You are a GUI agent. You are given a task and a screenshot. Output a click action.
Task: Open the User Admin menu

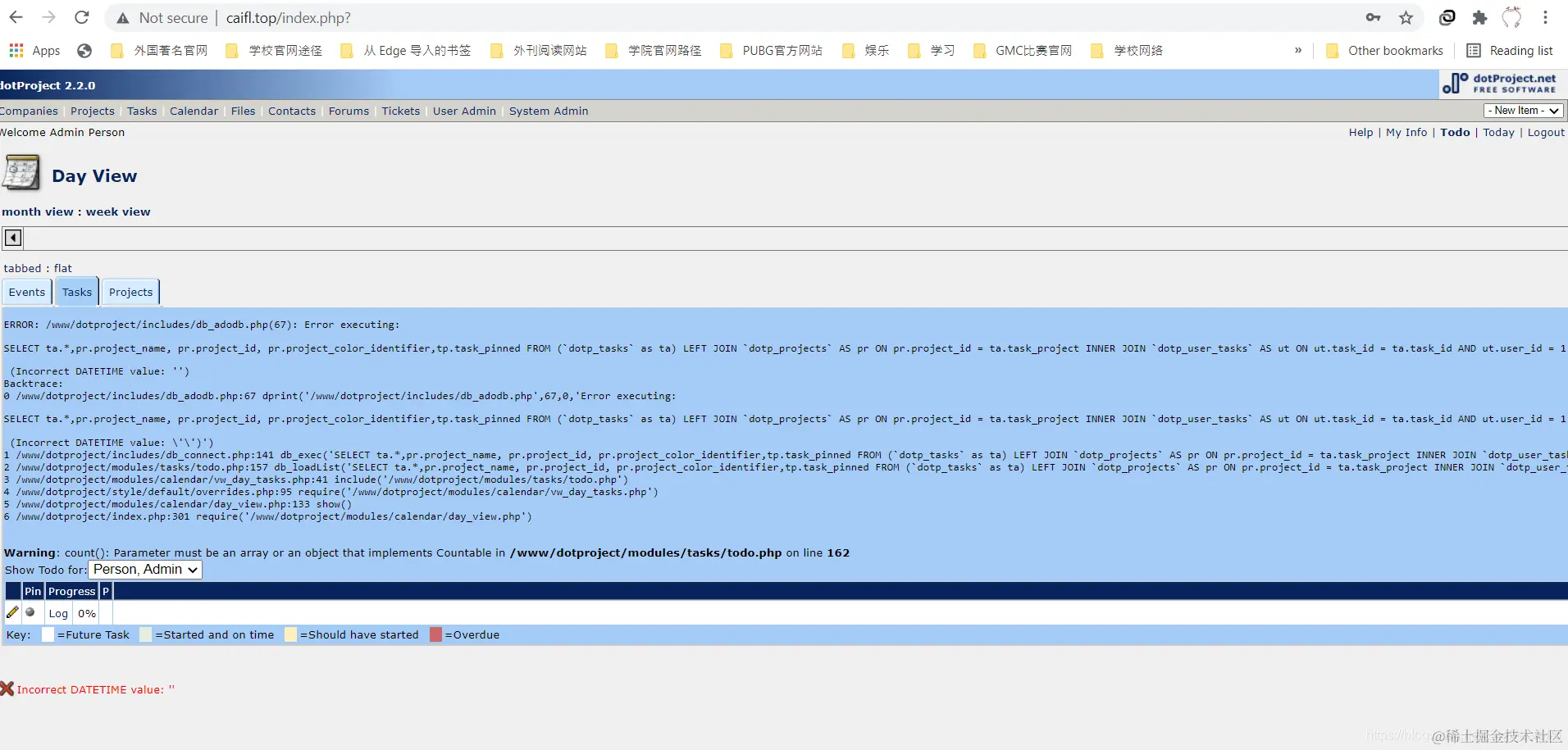coord(464,111)
